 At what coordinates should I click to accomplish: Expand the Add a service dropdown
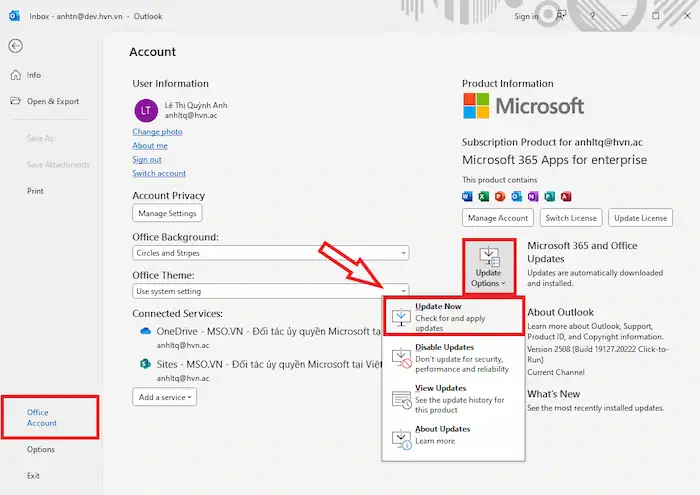click(x=164, y=397)
